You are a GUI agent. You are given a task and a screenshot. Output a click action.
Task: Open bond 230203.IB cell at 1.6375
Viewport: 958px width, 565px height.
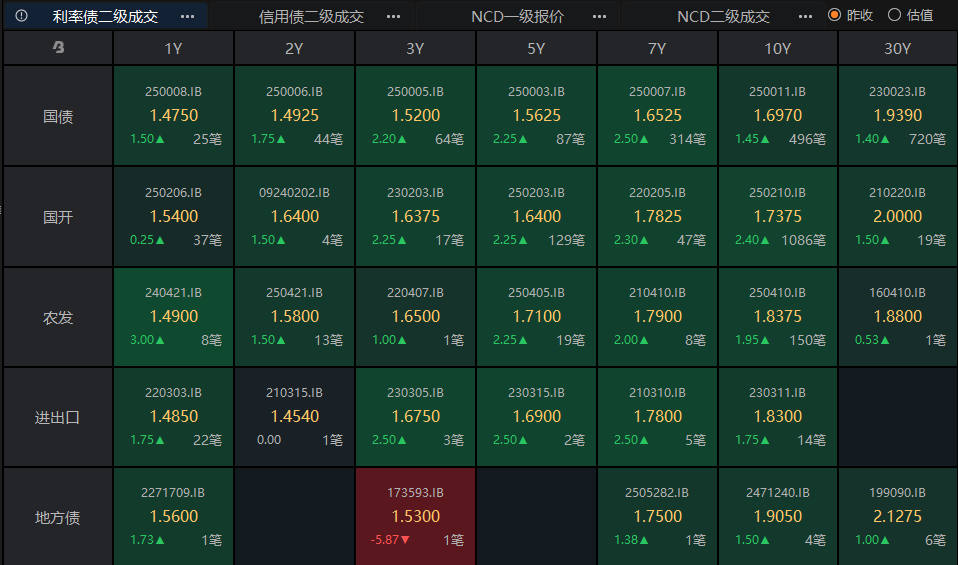click(x=415, y=217)
